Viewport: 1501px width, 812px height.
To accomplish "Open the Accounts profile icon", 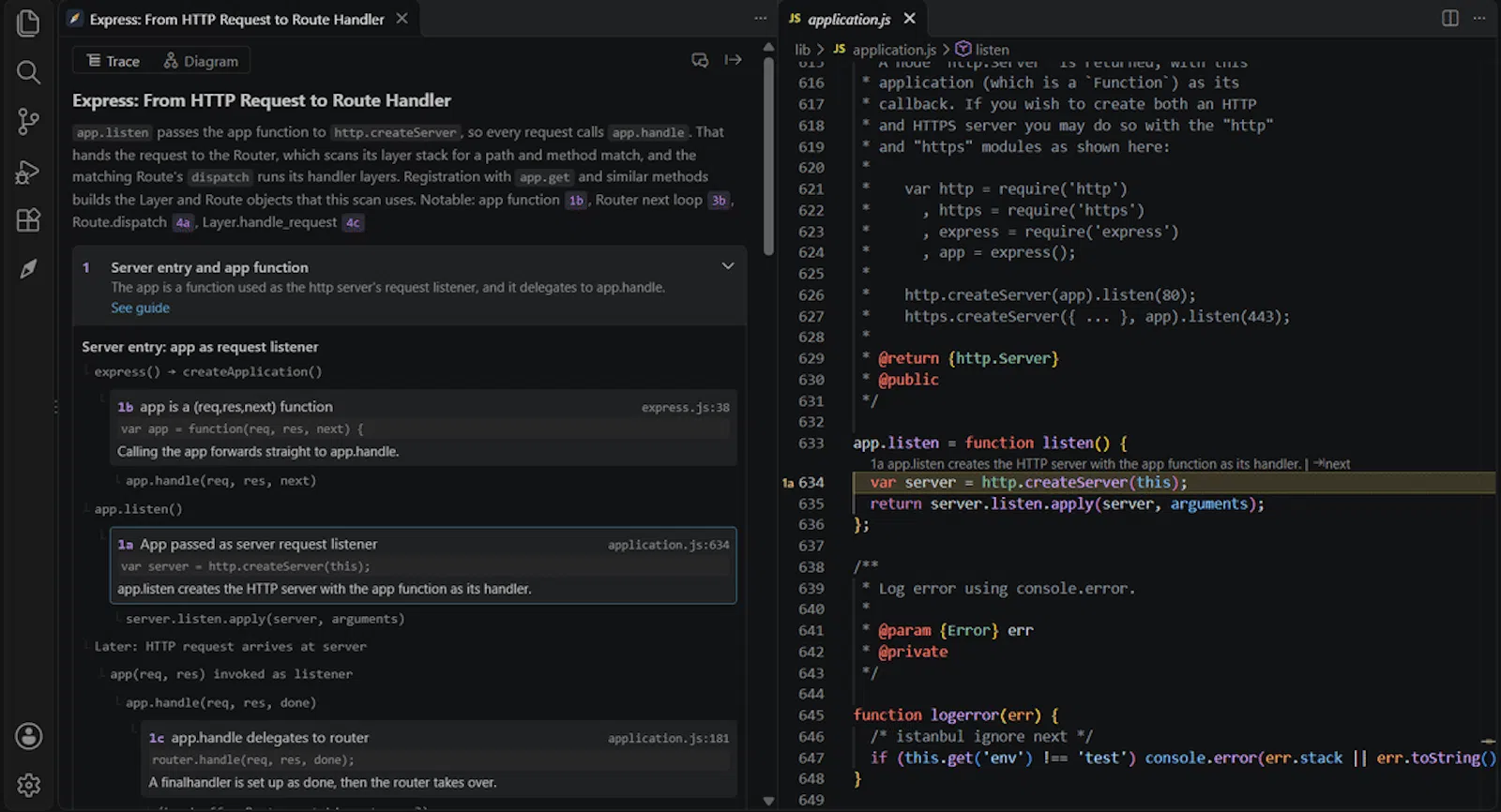I will point(29,736).
